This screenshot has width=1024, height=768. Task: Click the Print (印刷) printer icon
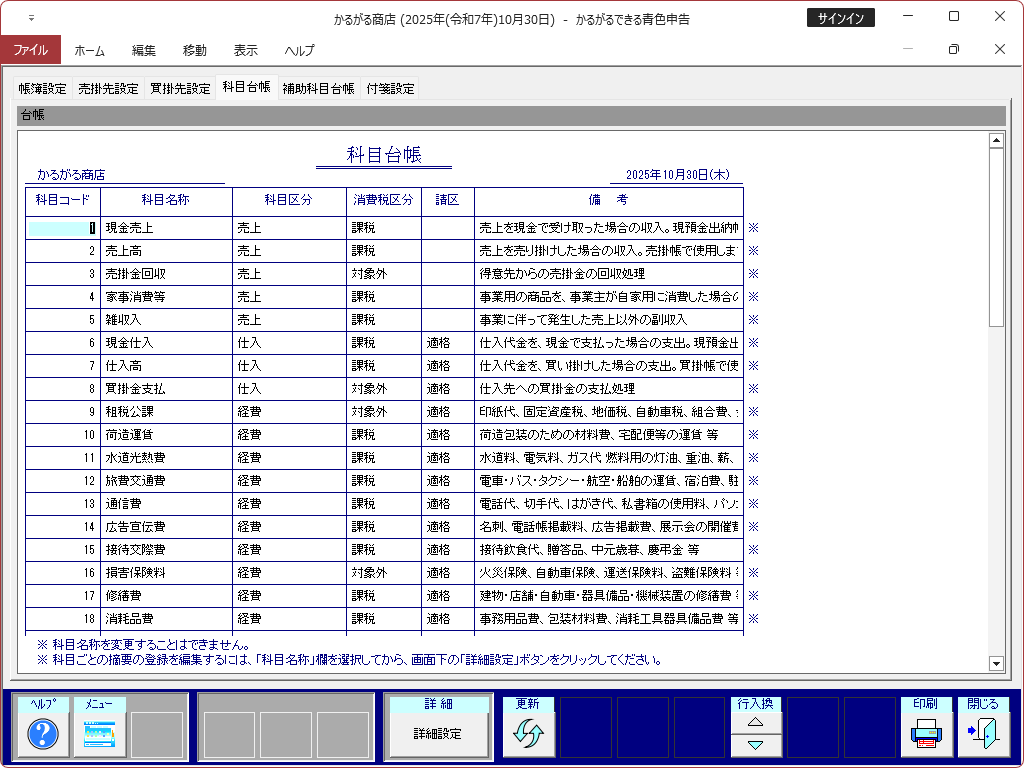coord(926,735)
